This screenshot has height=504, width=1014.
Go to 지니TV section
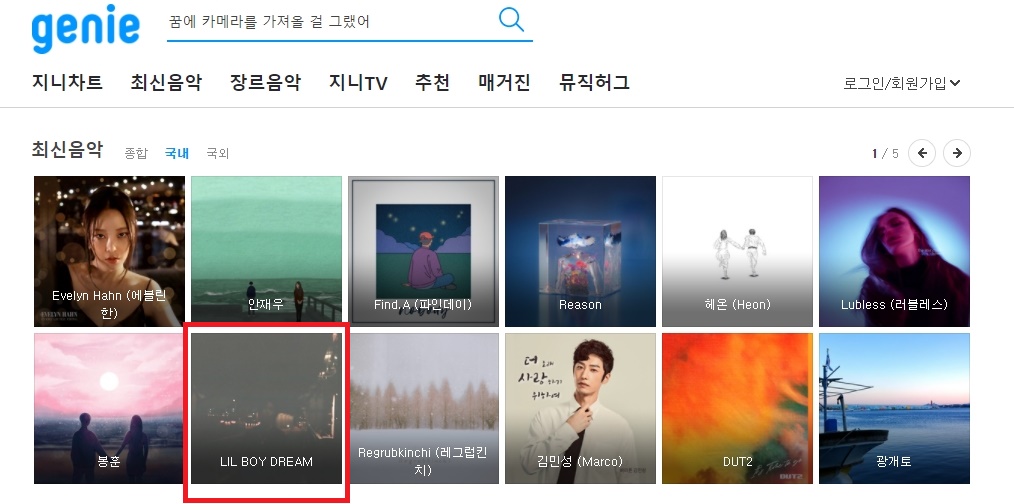coord(358,82)
